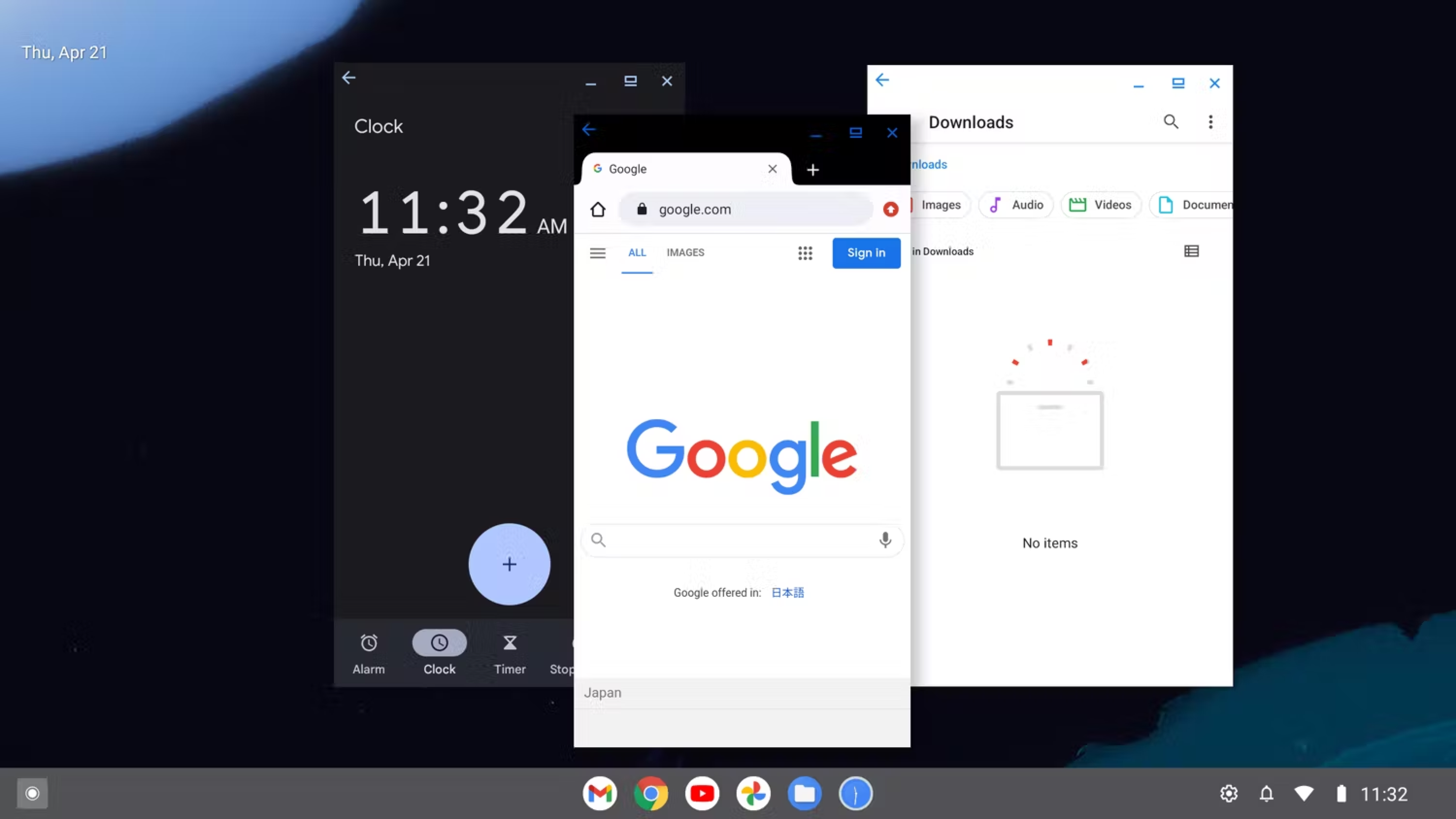Click the Downloads overflow menu icon
1456x819 pixels.
click(x=1211, y=122)
